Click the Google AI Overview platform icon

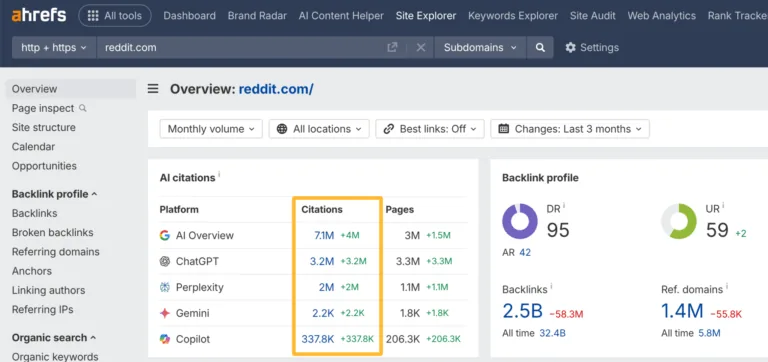click(165, 236)
